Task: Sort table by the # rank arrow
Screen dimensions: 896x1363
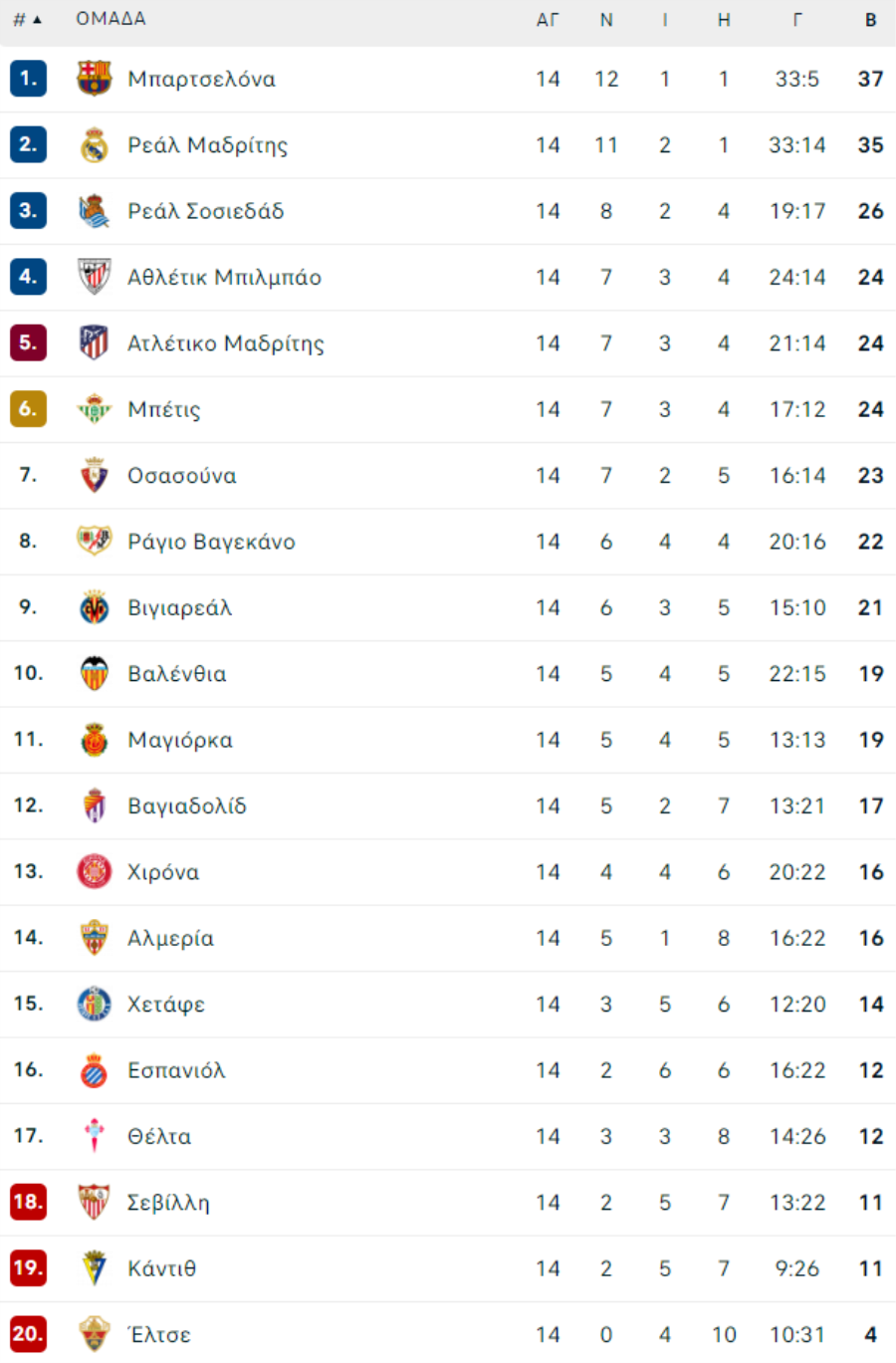Action: pos(28,19)
